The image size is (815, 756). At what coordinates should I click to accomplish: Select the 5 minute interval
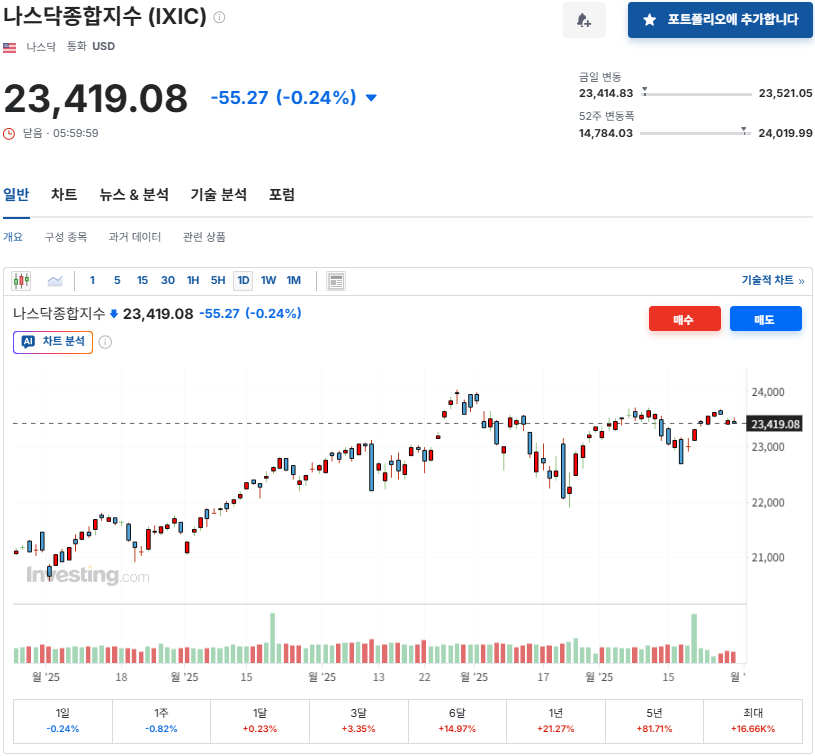coord(117,281)
